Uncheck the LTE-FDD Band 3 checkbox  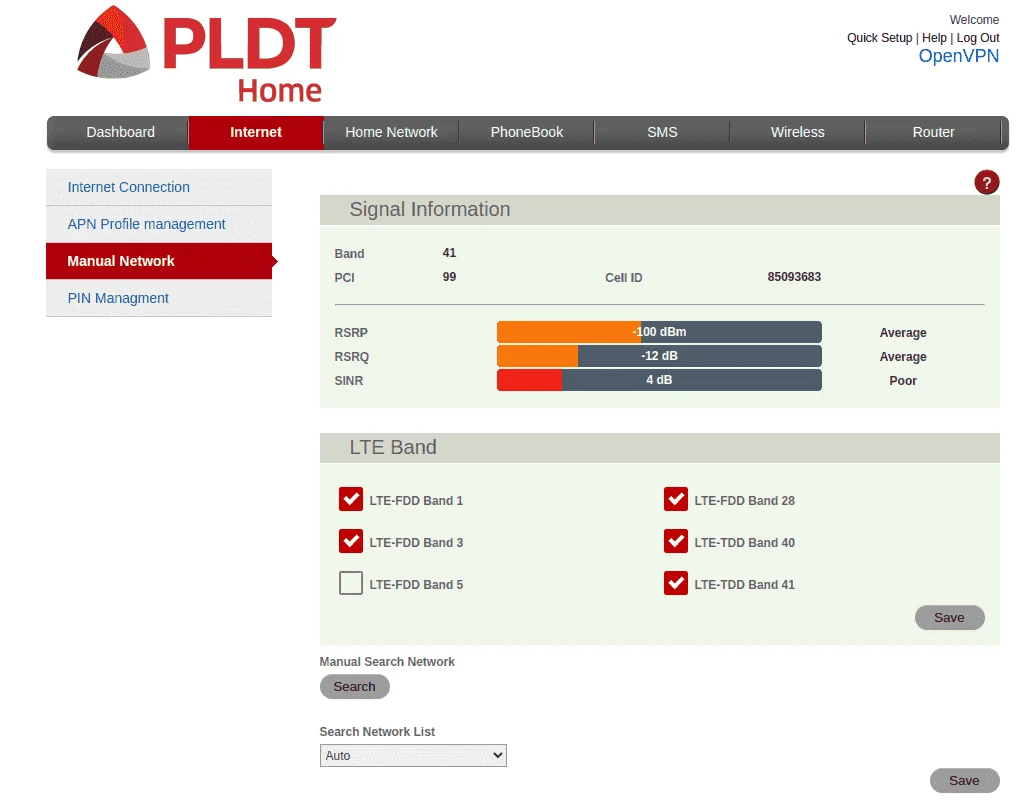(x=351, y=541)
